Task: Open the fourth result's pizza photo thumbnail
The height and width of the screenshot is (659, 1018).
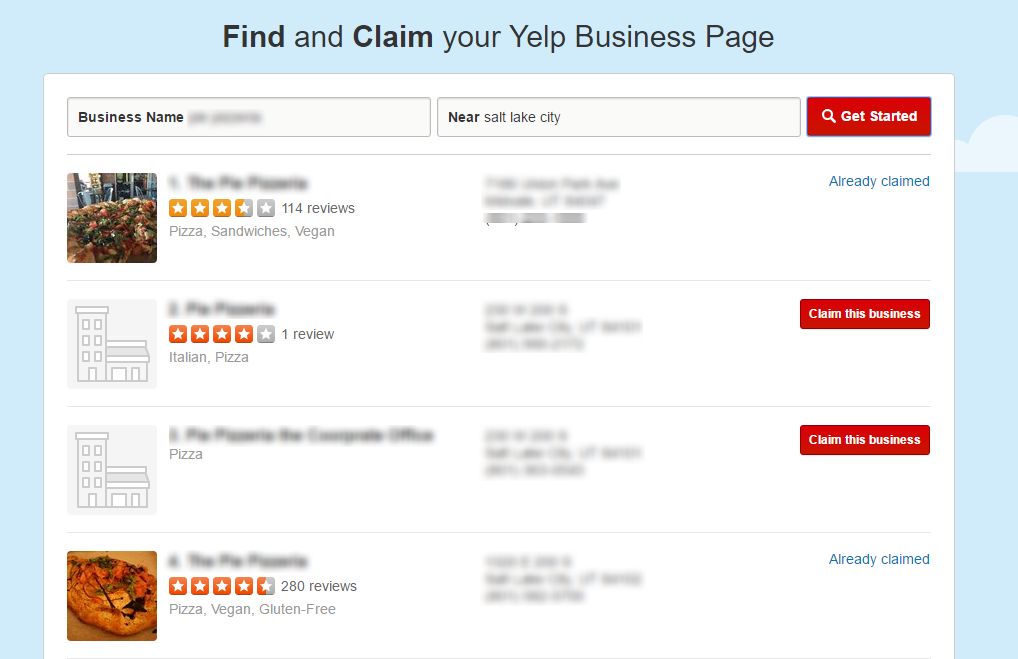Action: coord(112,596)
